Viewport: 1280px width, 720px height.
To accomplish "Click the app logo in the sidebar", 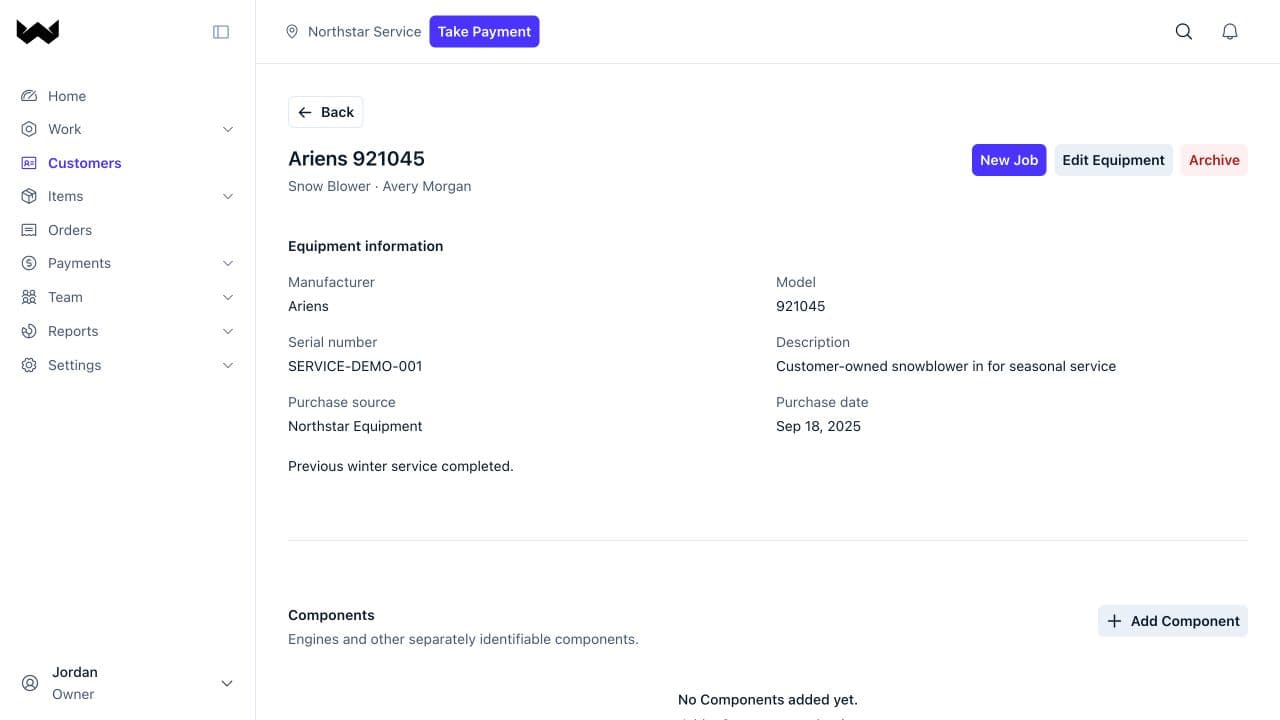I will (38, 32).
